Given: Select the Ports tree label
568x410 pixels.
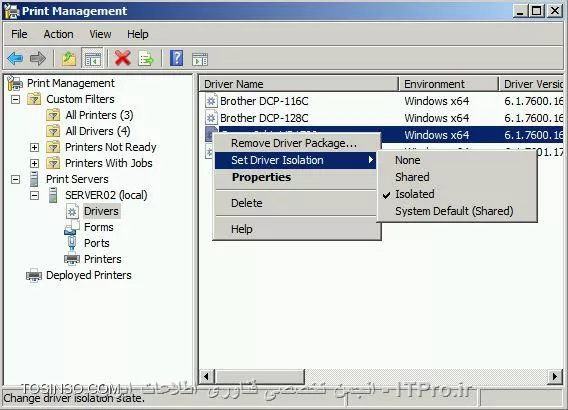Looking at the screenshot, I should pyautogui.click(x=97, y=243).
